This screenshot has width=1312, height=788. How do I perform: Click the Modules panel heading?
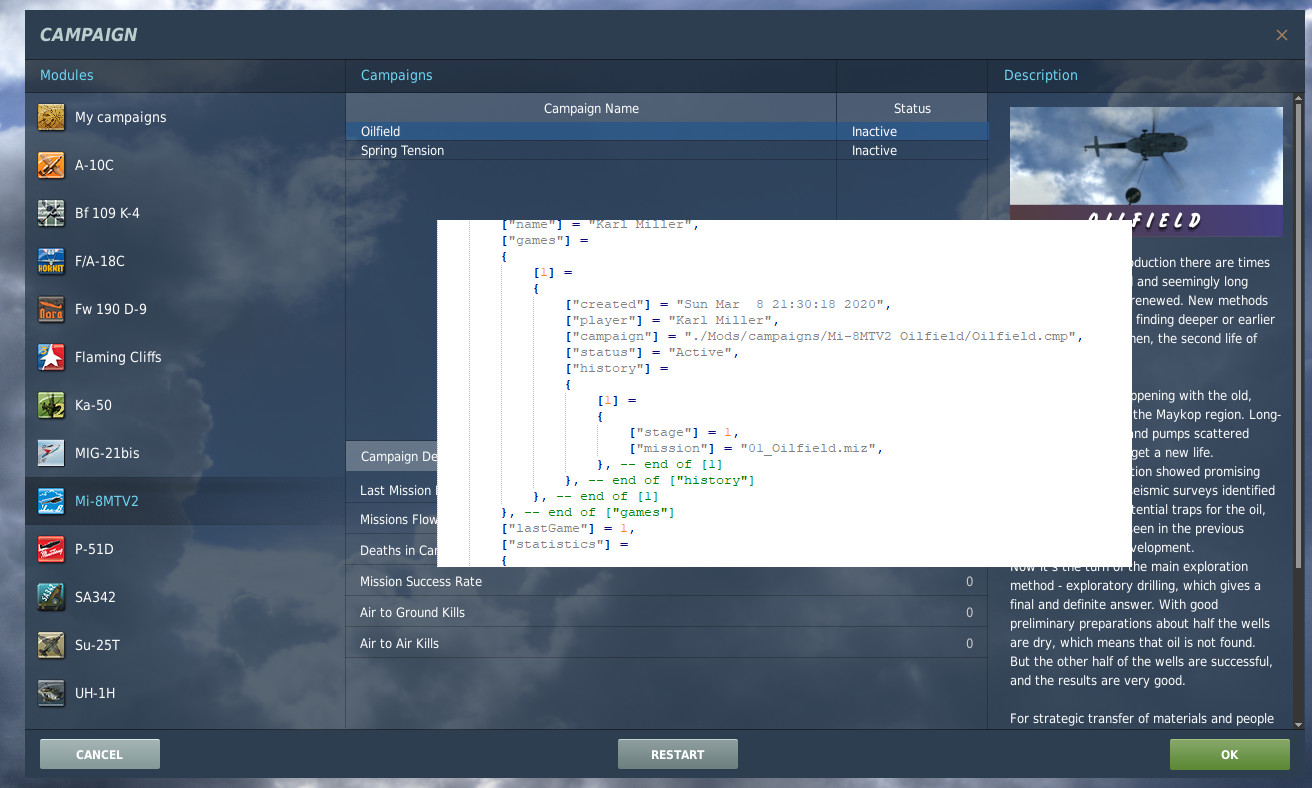pyautogui.click(x=67, y=75)
